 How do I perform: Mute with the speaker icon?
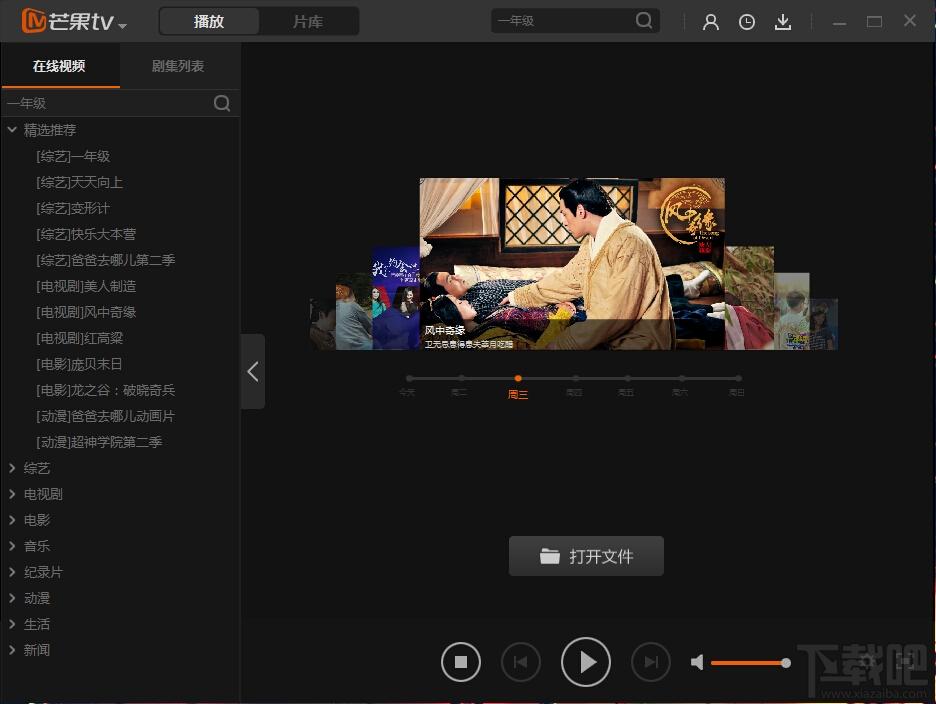click(697, 662)
